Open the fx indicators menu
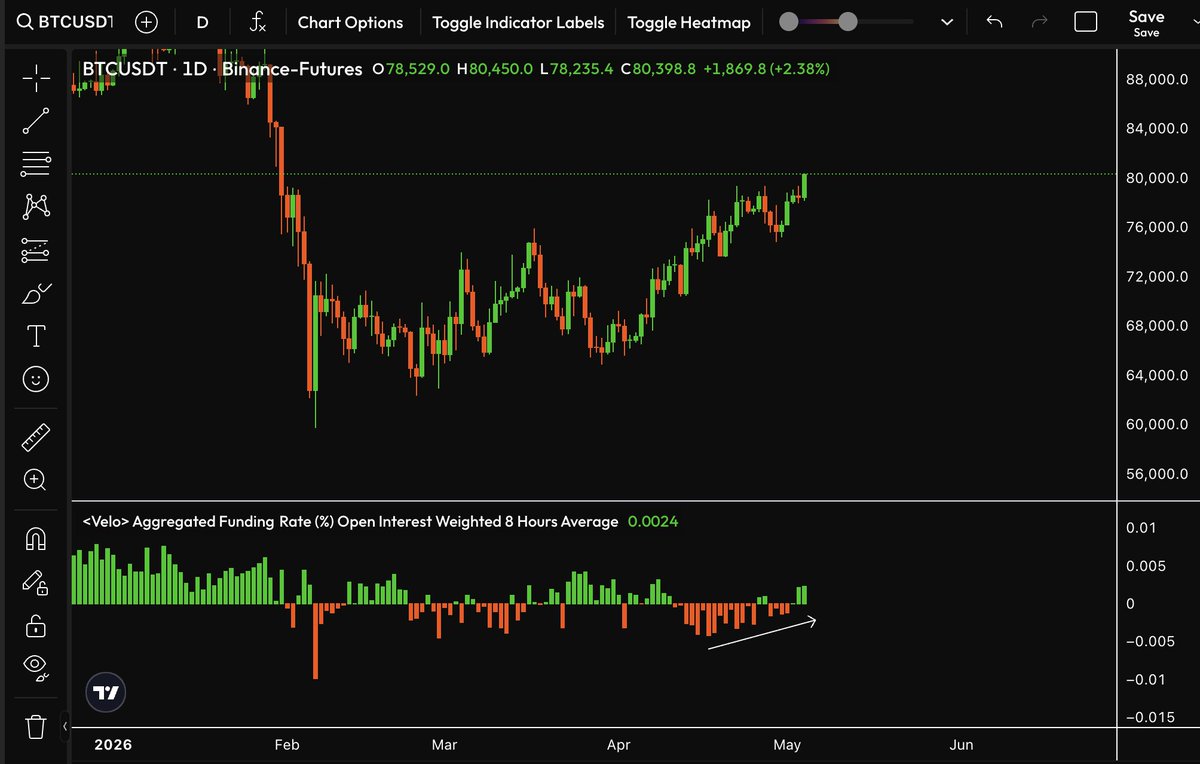 click(257, 22)
